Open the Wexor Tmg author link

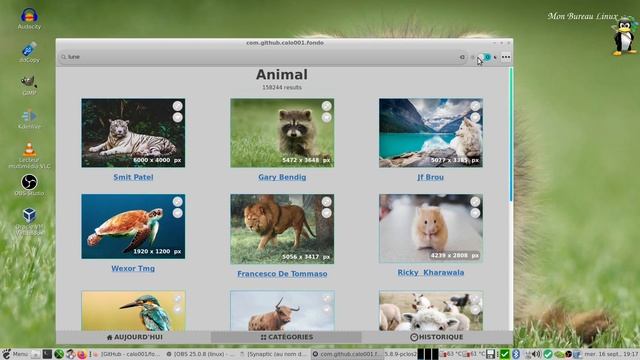click(133, 269)
